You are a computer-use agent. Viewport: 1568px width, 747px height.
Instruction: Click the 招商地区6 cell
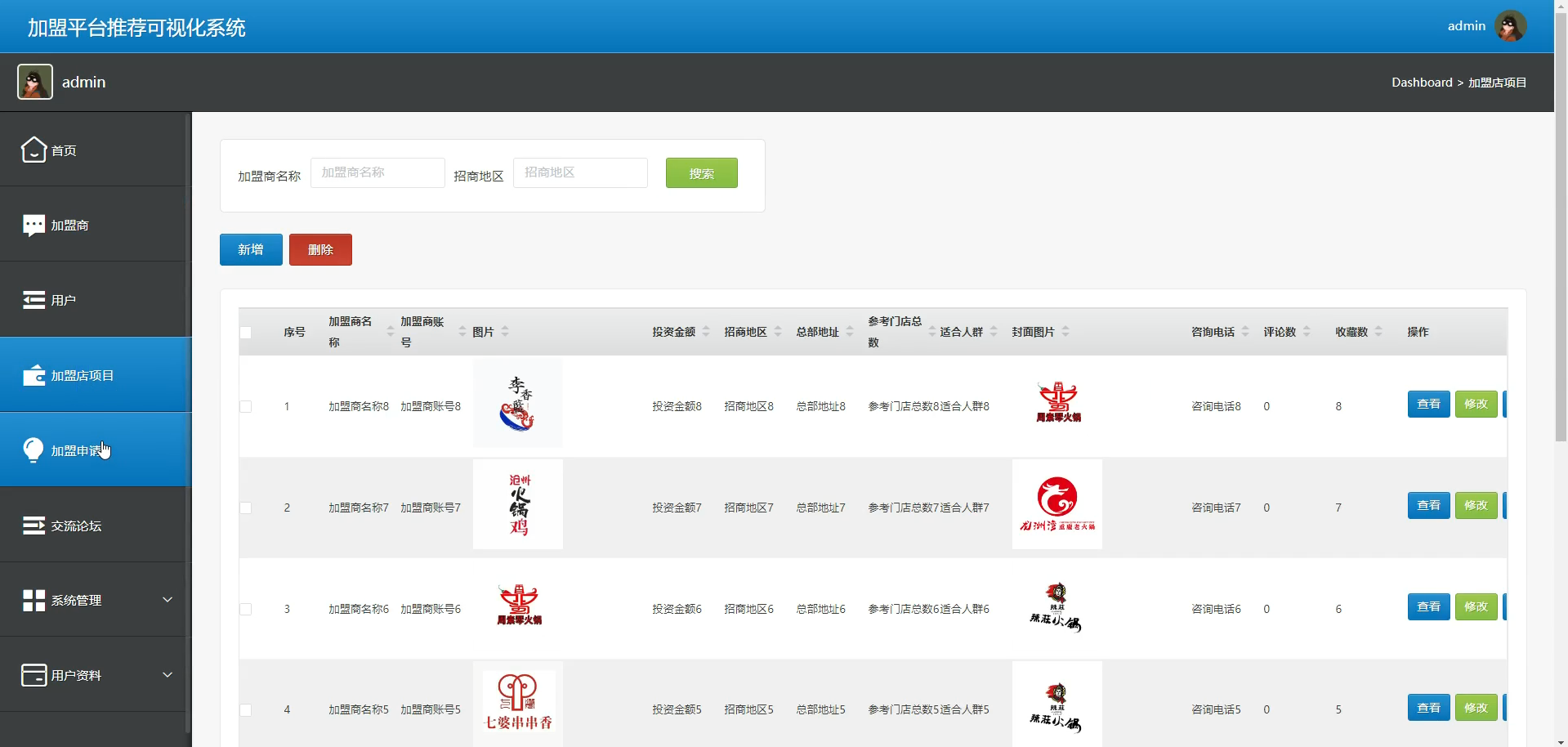[x=748, y=609]
